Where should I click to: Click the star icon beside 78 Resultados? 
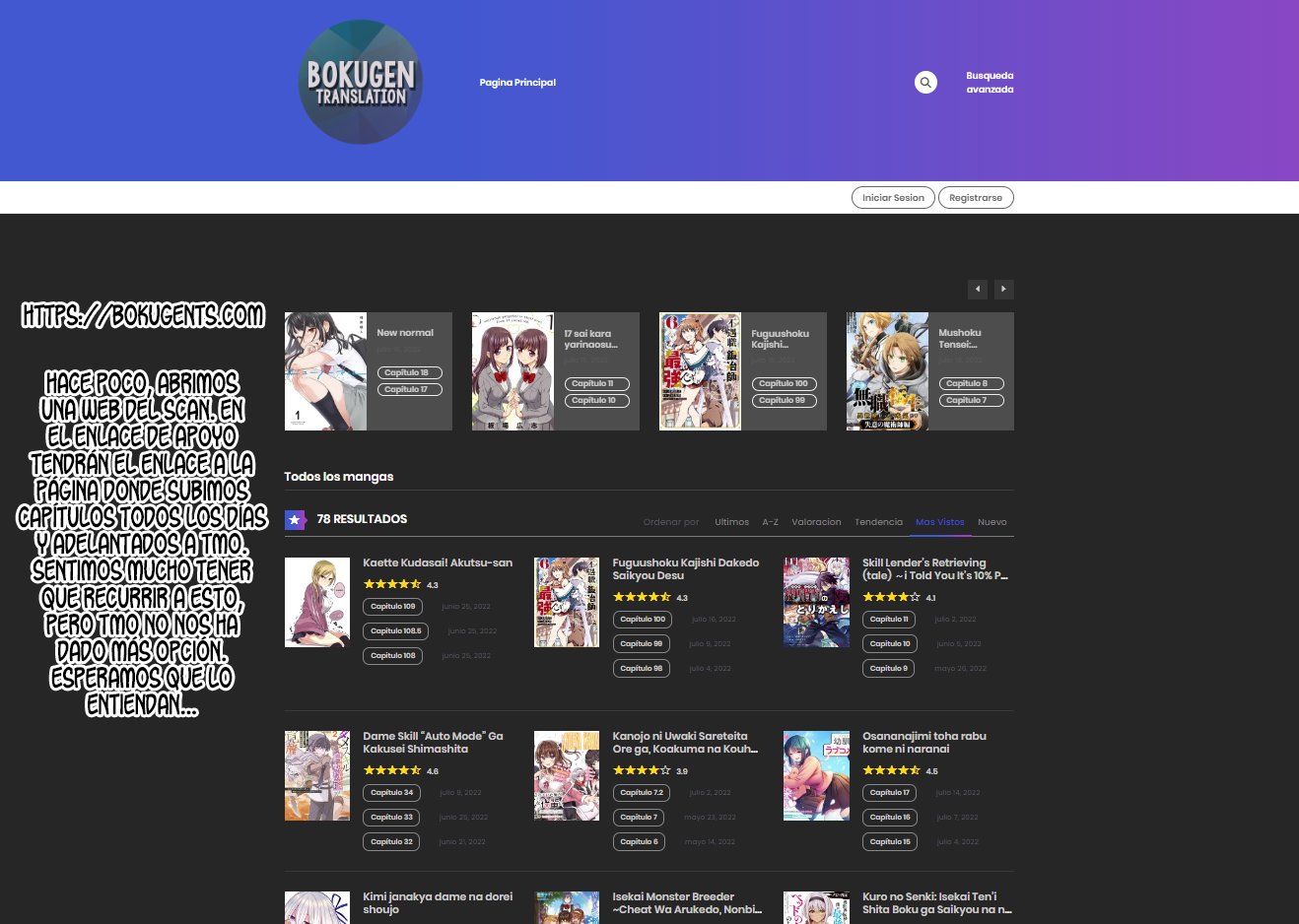point(295,519)
